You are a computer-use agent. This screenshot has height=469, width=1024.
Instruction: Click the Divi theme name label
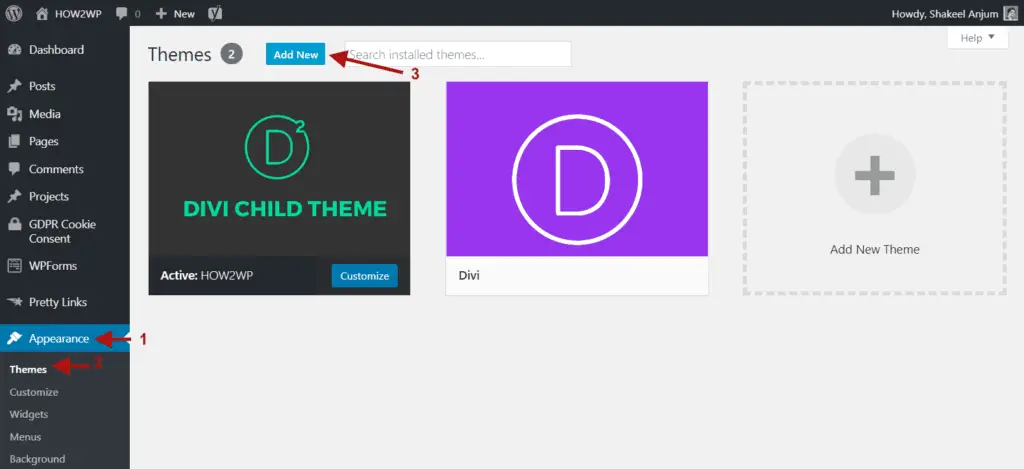(x=469, y=275)
